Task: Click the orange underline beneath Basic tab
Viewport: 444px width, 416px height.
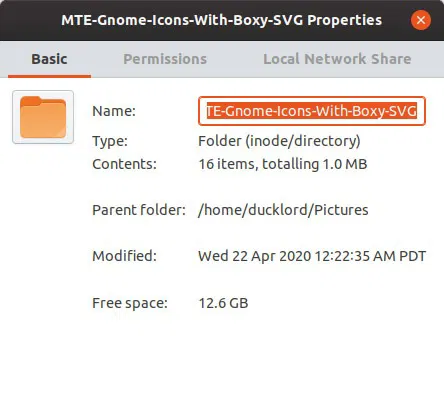Action: pyautogui.click(x=49, y=76)
